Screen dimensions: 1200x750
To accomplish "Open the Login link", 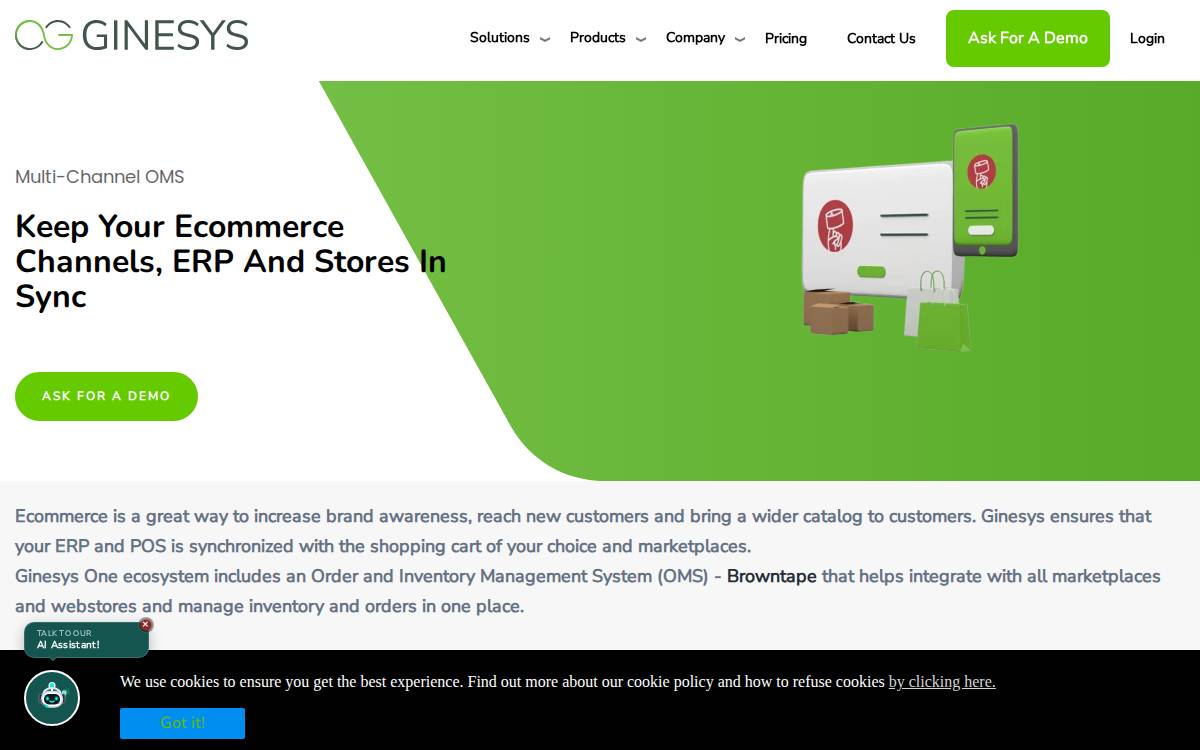I will click(x=1147, y=38).
